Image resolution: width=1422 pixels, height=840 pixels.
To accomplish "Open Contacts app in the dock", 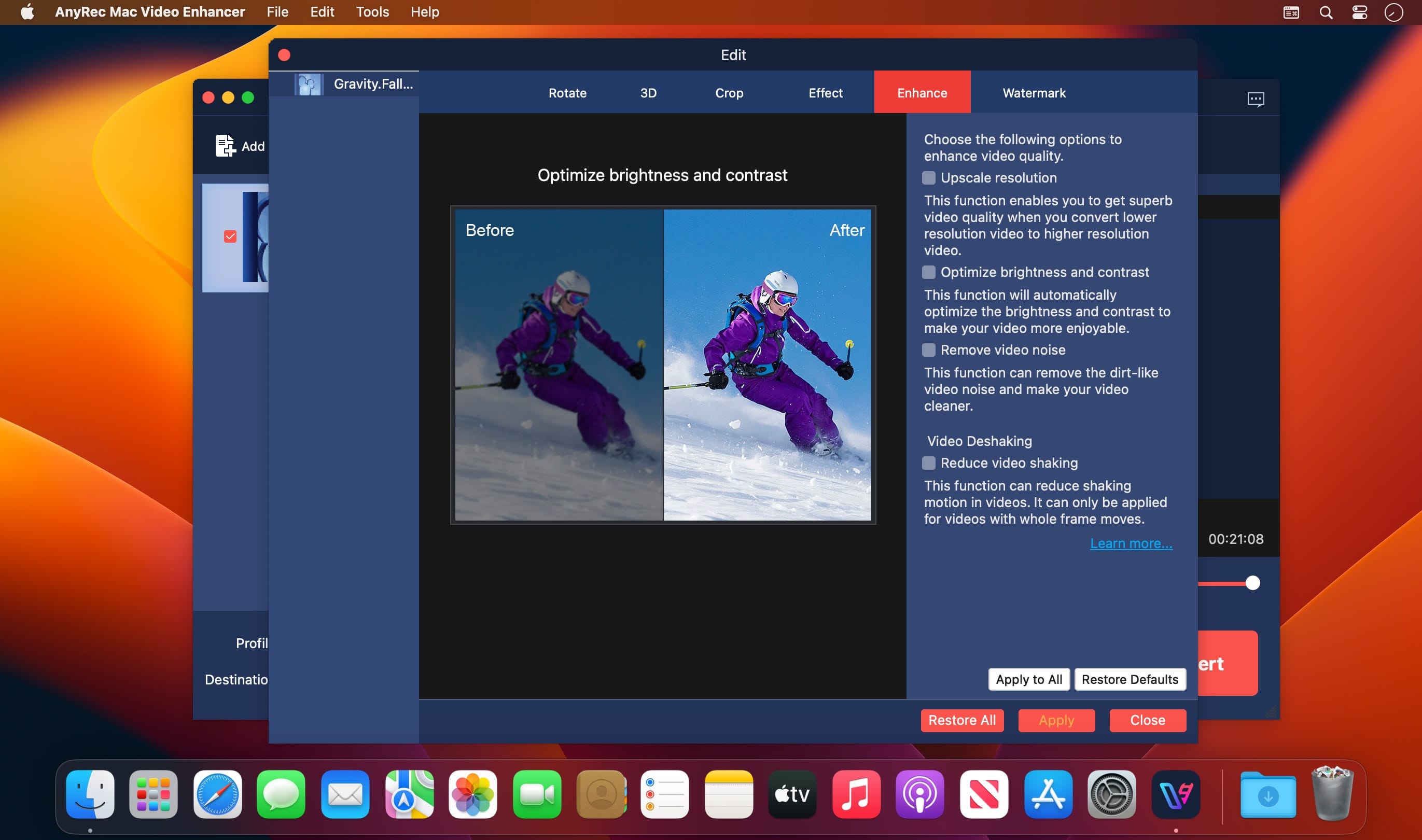I will coord(601,794).
